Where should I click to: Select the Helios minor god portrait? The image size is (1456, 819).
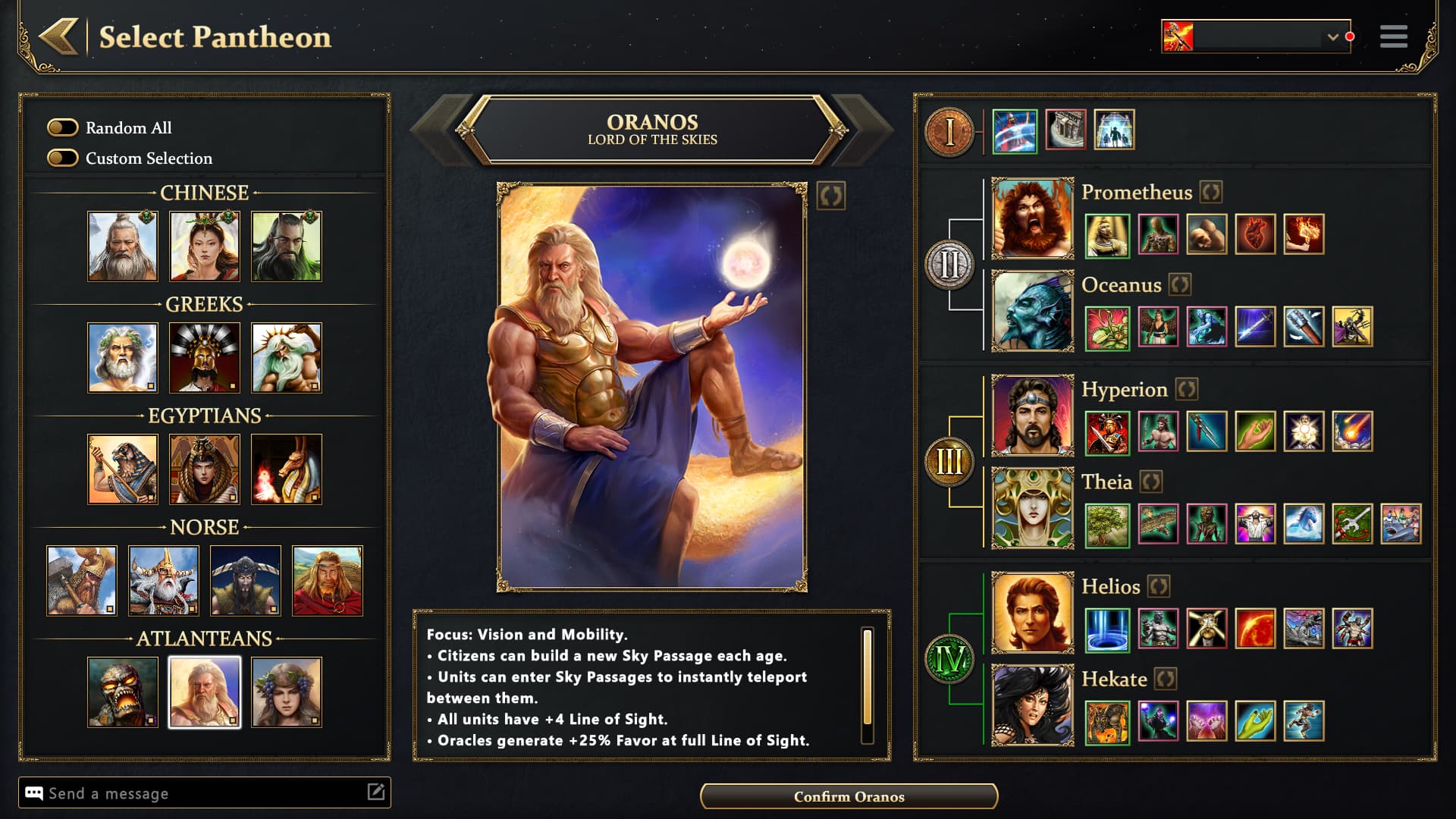pyautogui.click(x=1033, y=613)
